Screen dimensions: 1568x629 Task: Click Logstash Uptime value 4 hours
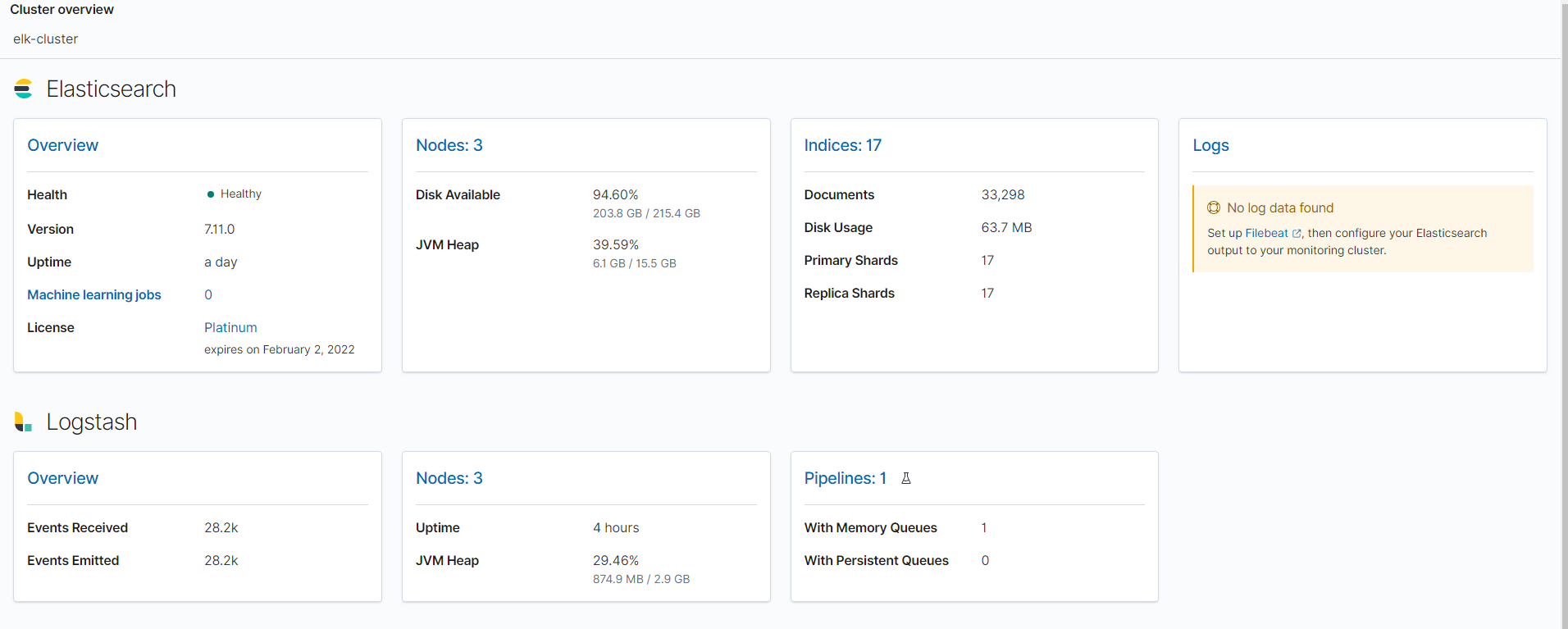616,527
